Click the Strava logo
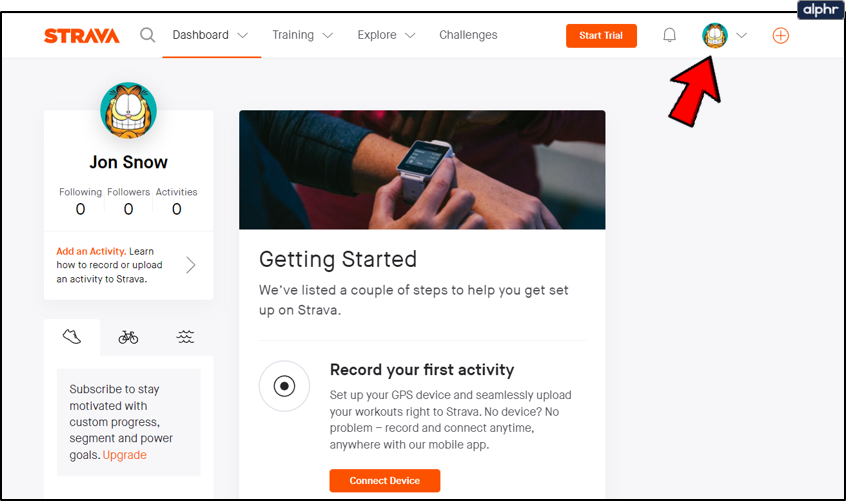 (x=81, y=36)
